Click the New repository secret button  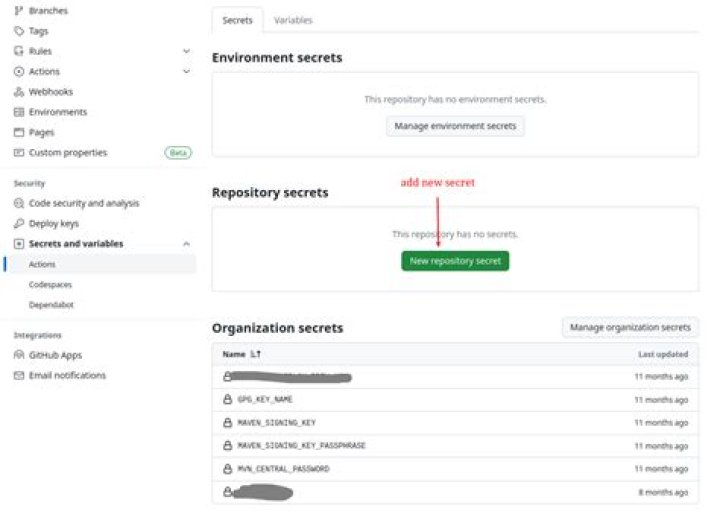[455, 261]
